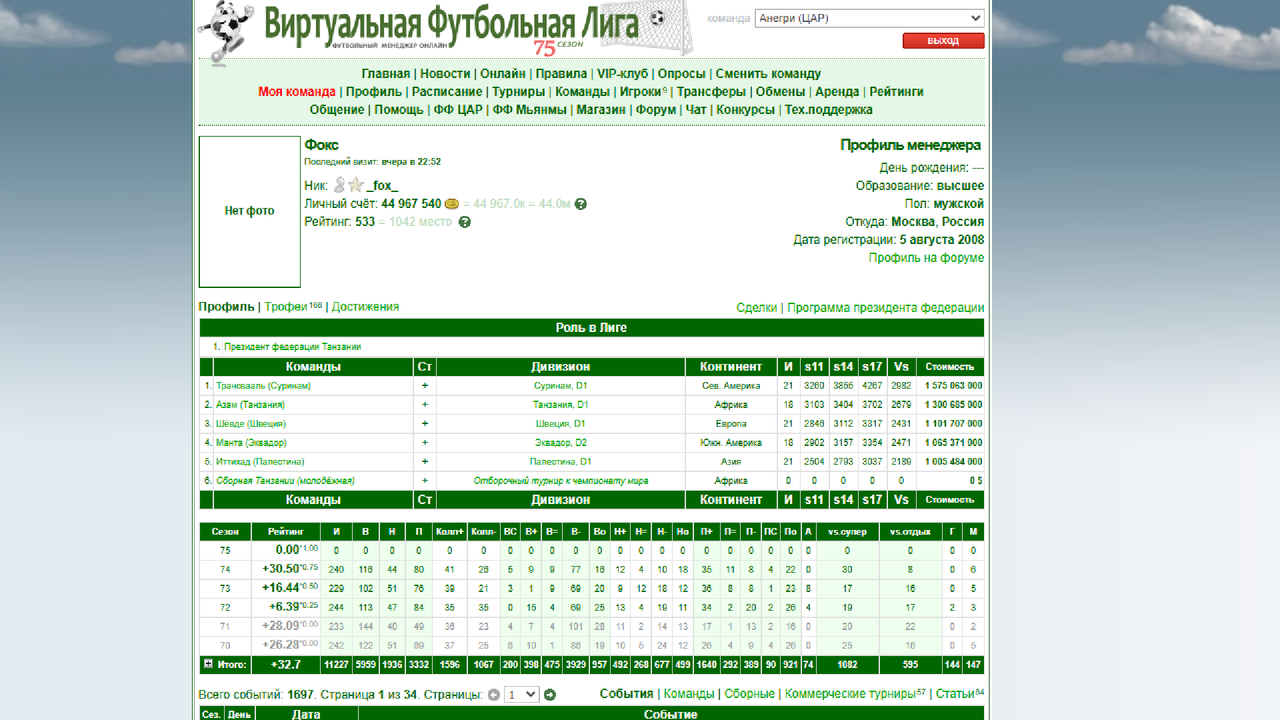Click the coin icon next to личный счёт
Viewport: 1280px width, 720px height.
[452, 203]
